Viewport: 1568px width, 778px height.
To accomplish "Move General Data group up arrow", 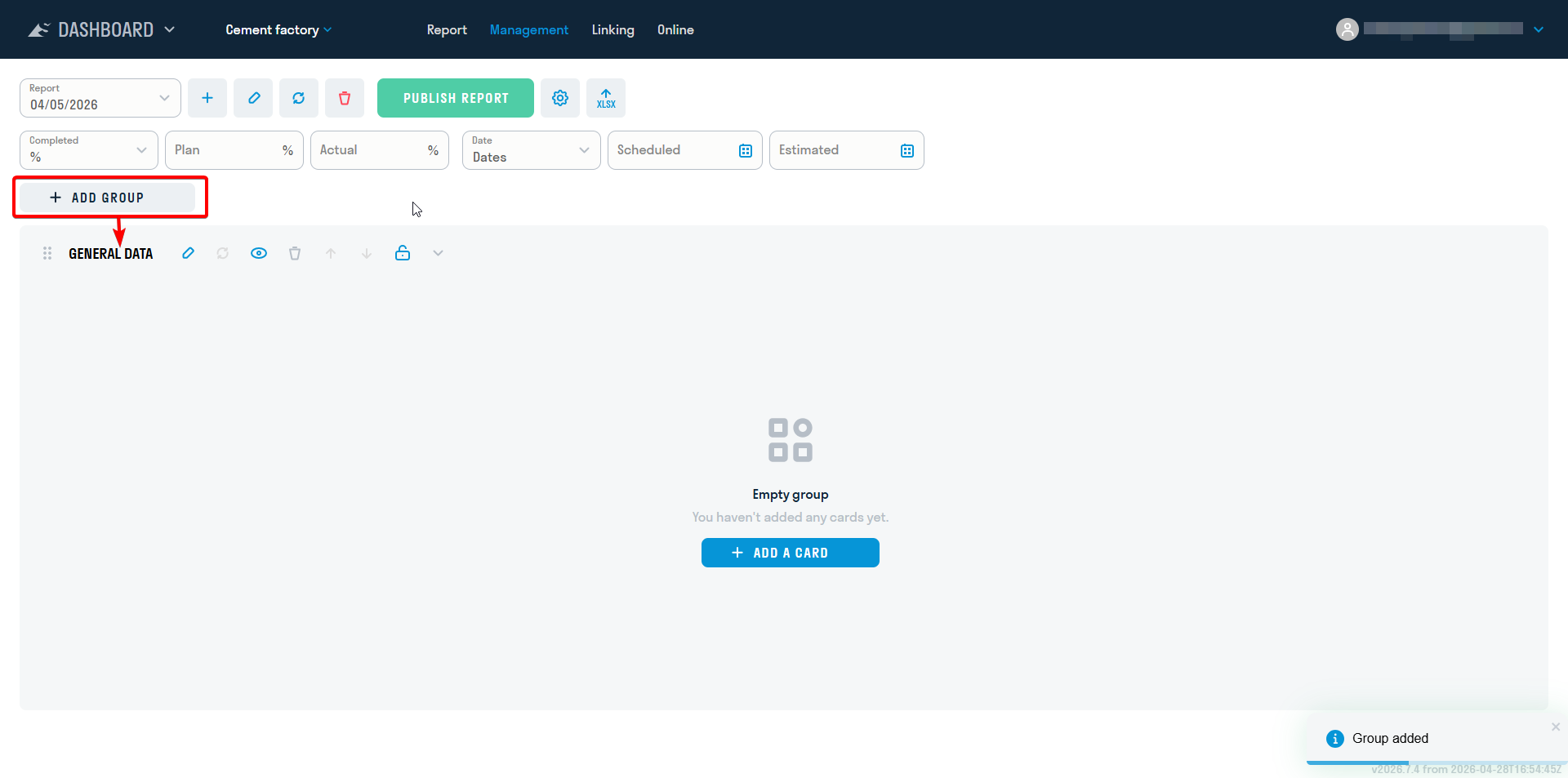I will pos(331,253).
